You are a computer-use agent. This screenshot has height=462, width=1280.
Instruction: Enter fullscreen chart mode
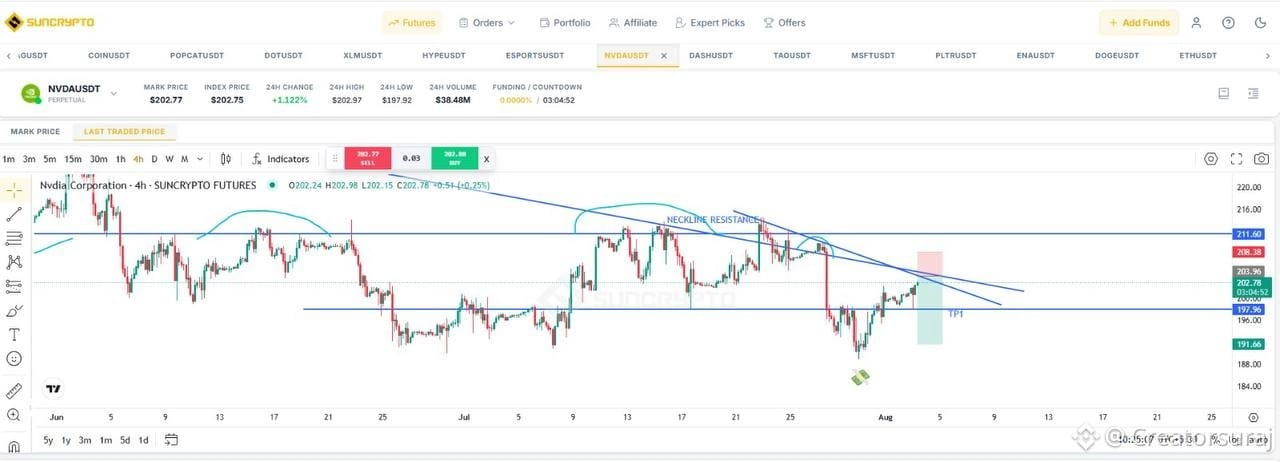tap(1237, 159)
